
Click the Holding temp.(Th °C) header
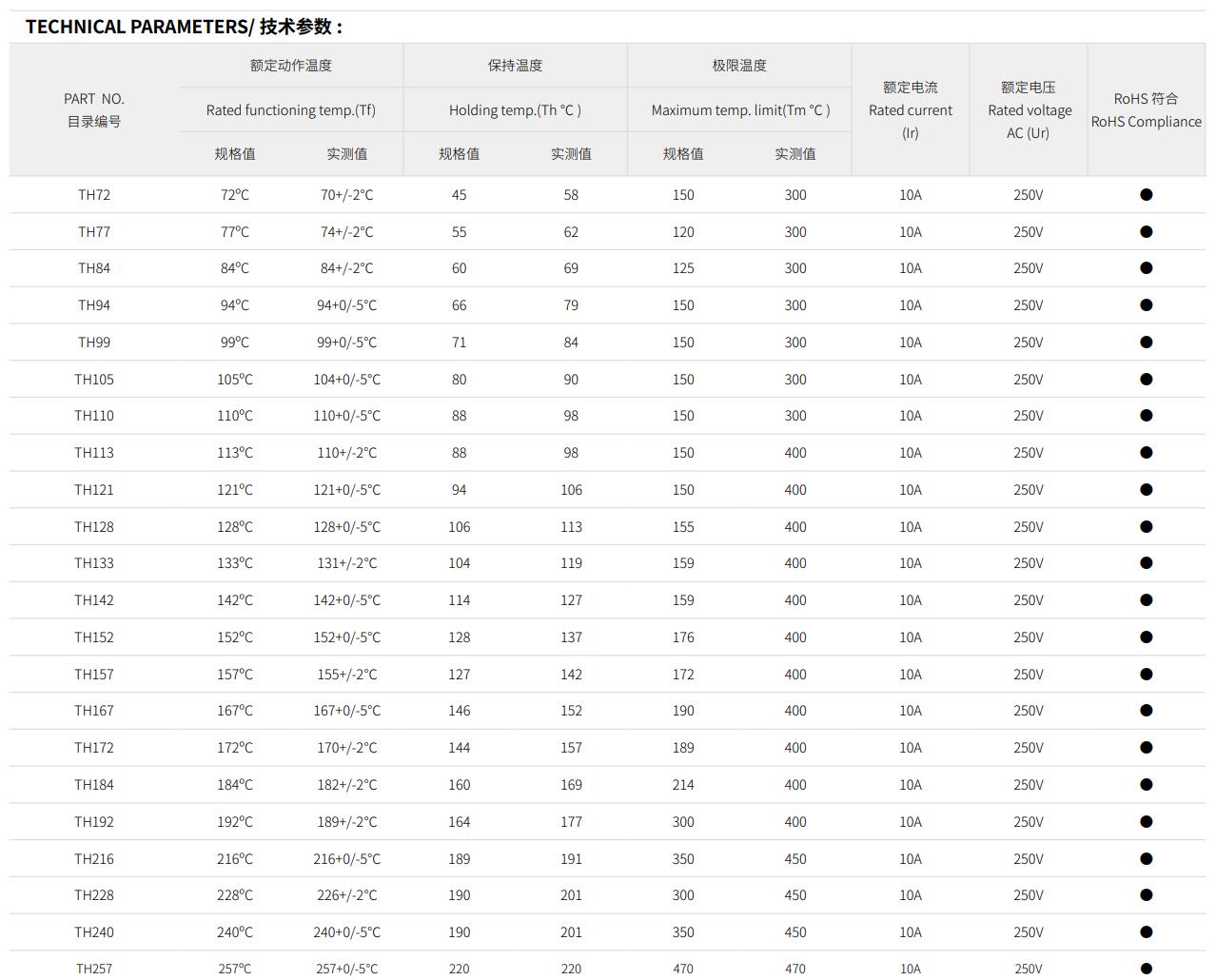[515, 110]
